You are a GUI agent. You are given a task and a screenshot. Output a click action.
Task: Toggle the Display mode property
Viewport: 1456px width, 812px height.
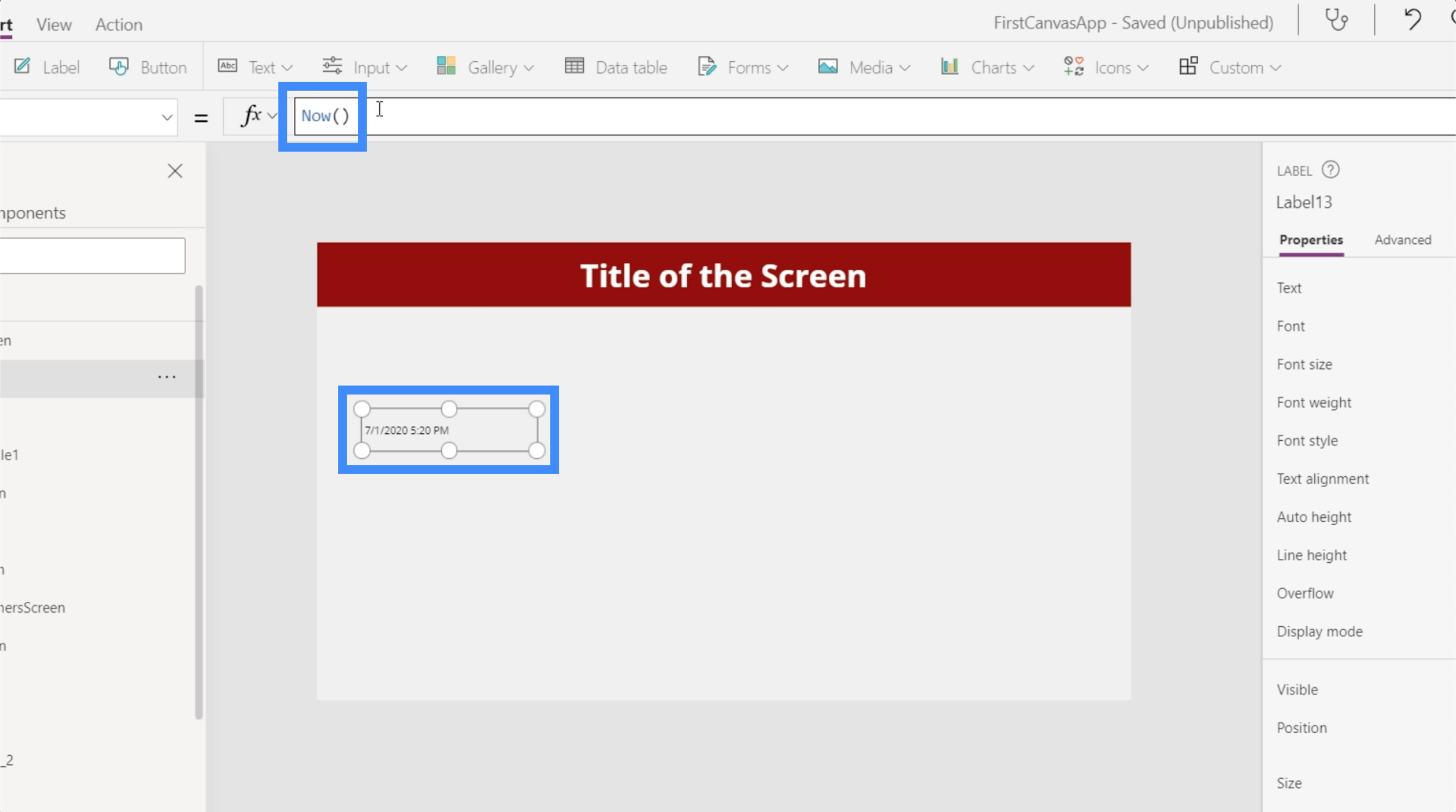(1320, 631)
